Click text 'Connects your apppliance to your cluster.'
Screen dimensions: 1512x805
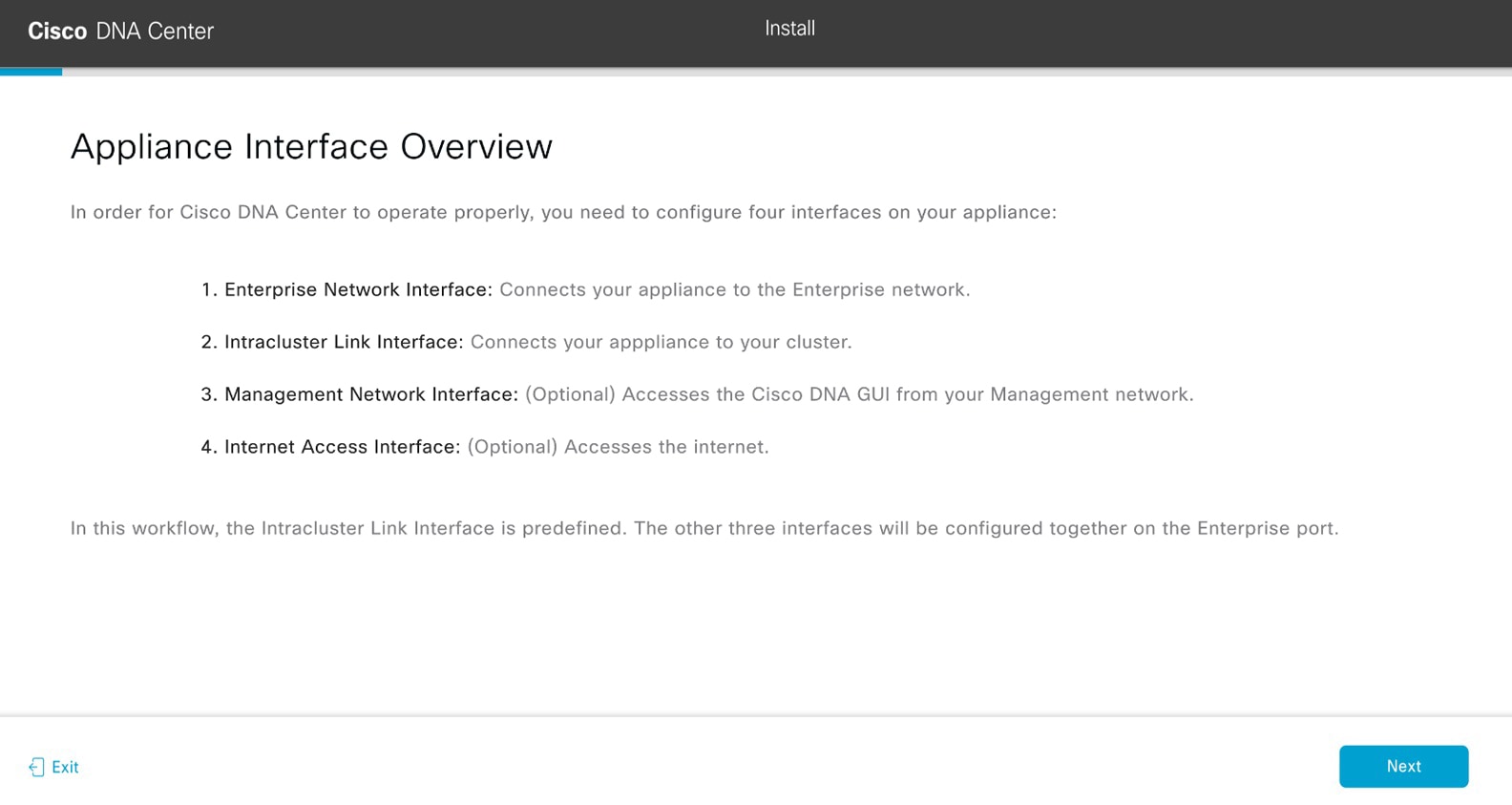point(661,342)
